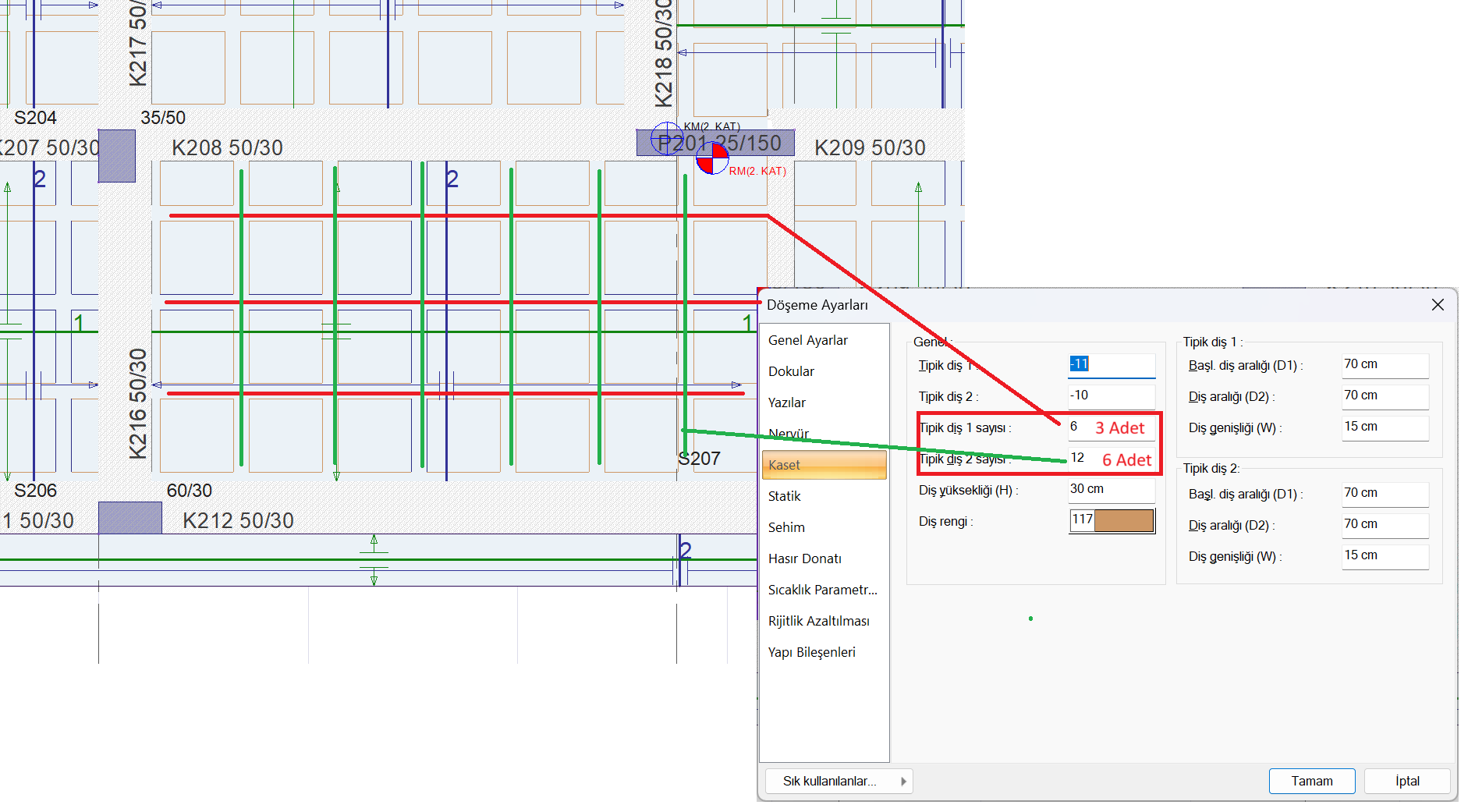
Task: Click Tipik diş 2 value field
Action: [1111, 395]
